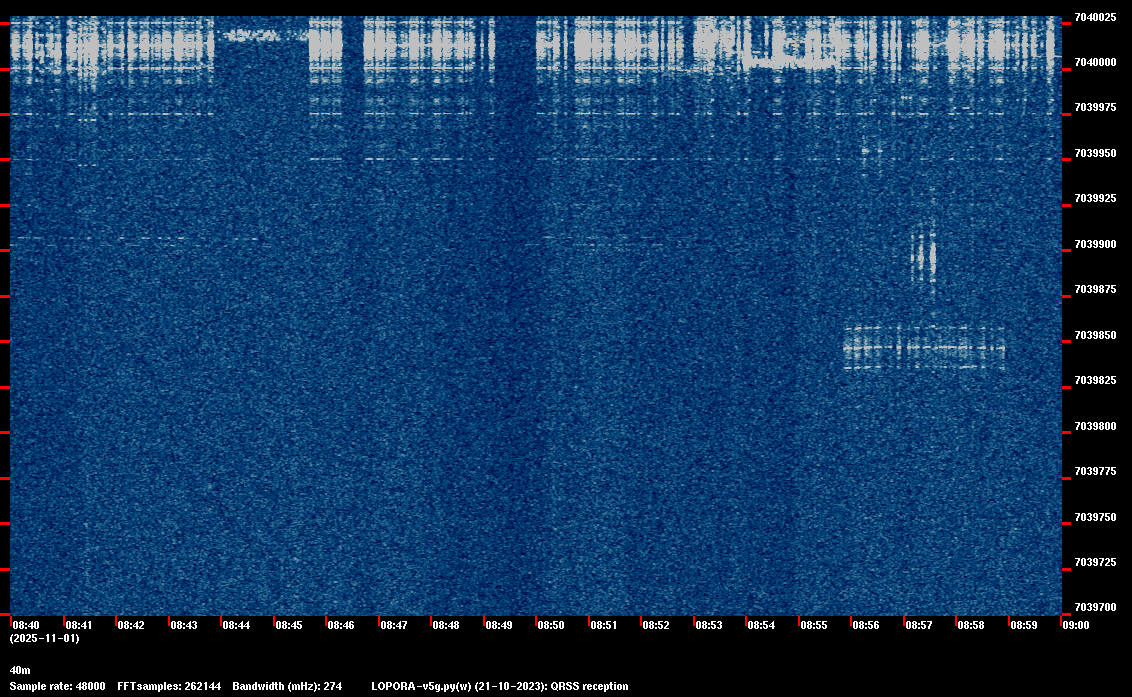
Task: Click the Sample rate: 48000 text
Action: pyautogui.click(x=57, y=686)
